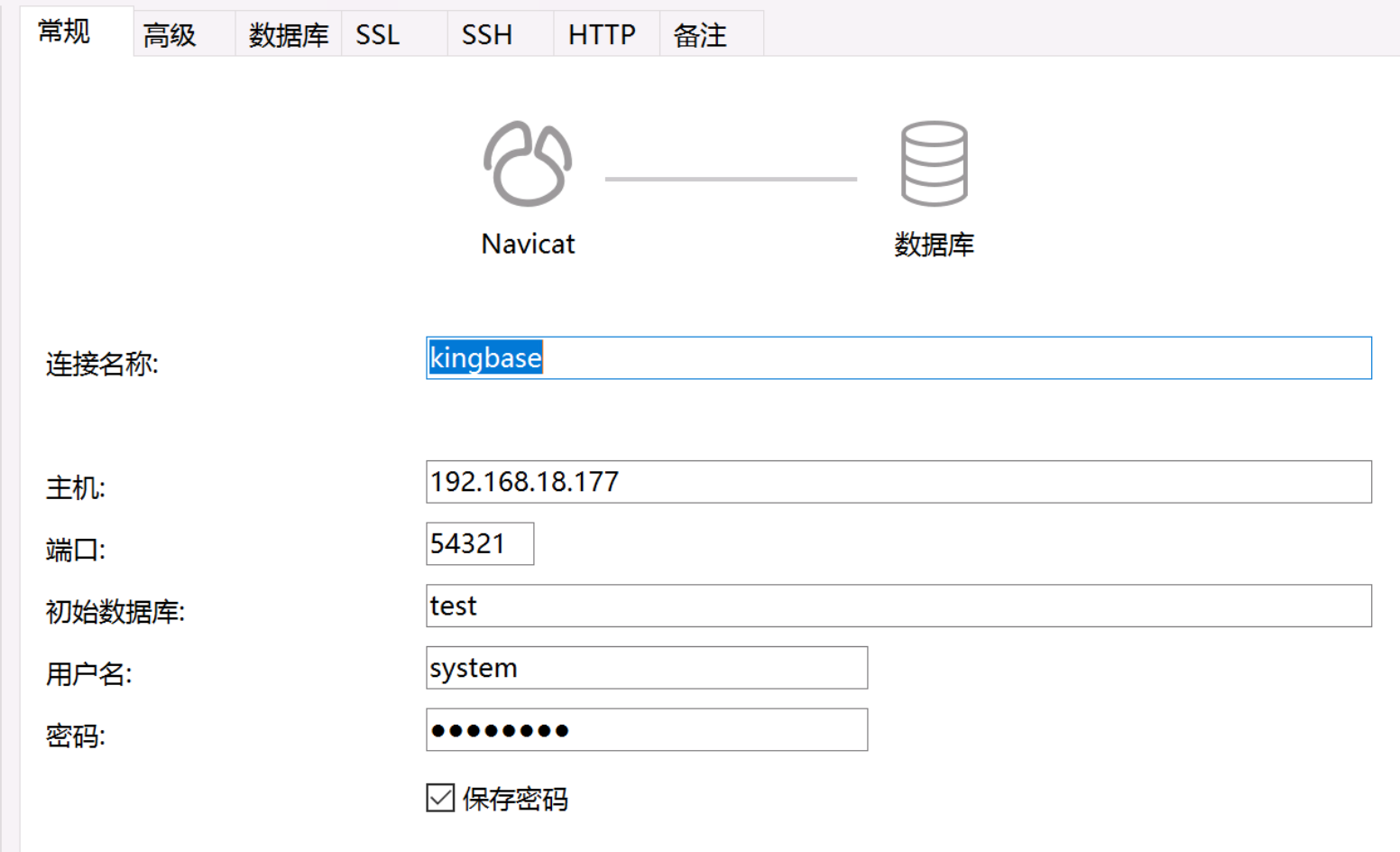Select the 数据库 tab at top
Image resolution: width=1400 pixels, height=852 pixels.
click(x=289, y=35)
